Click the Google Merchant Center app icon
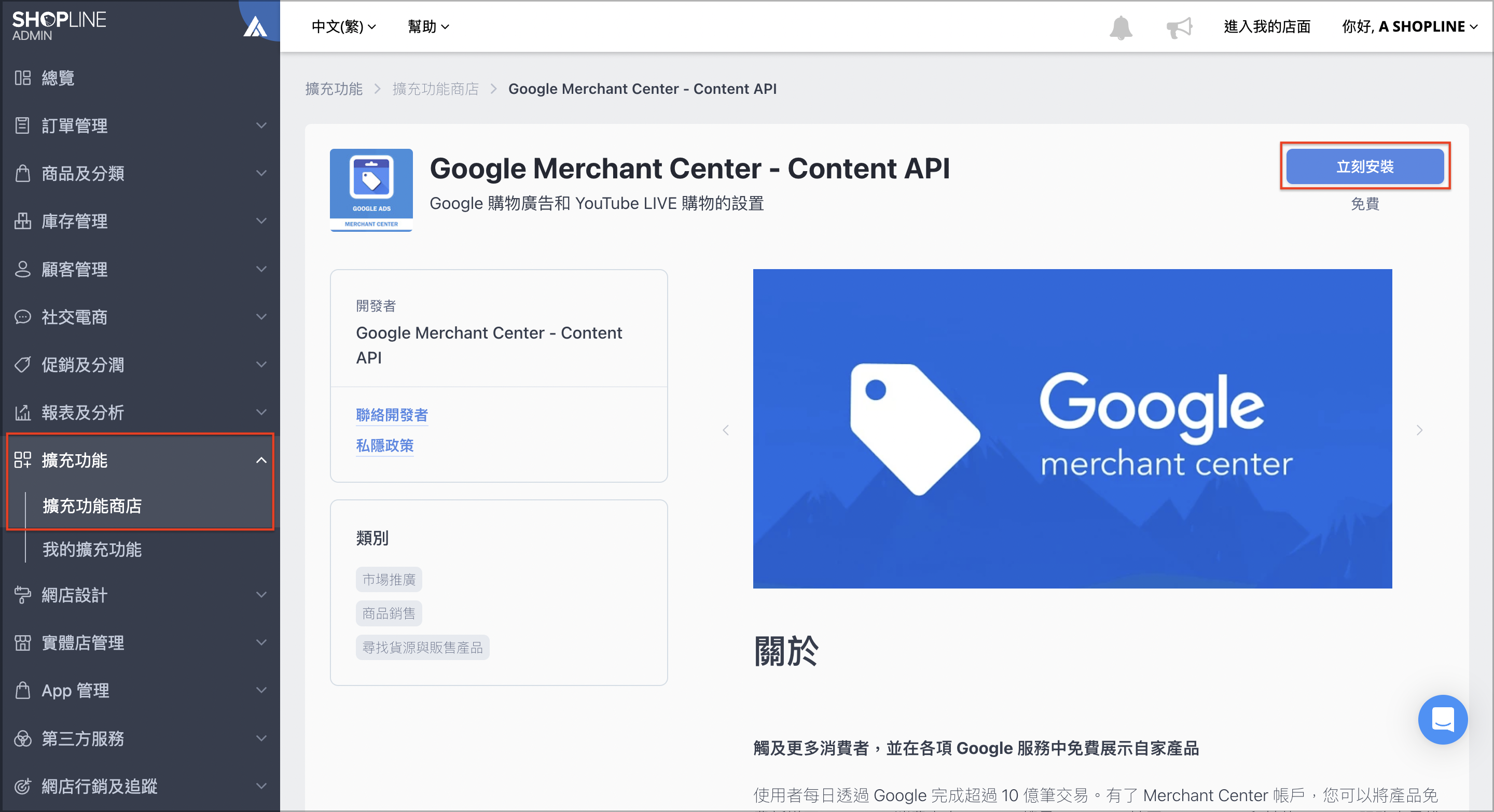Image resolution: width=1494 pixels, height=812 pixels. pos(371,190)
